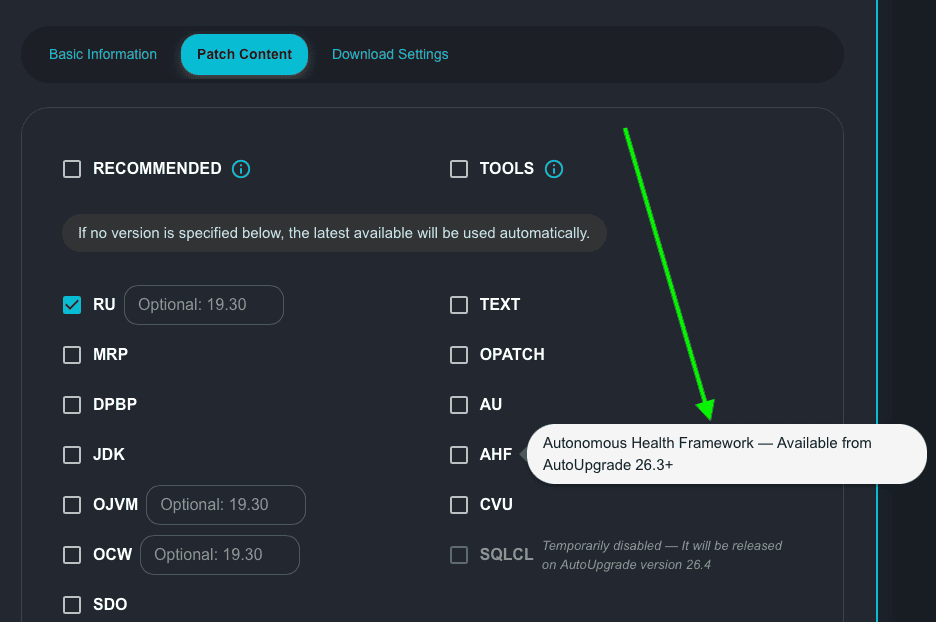Switch to the Basic Information tab

[x=103, y=54]
